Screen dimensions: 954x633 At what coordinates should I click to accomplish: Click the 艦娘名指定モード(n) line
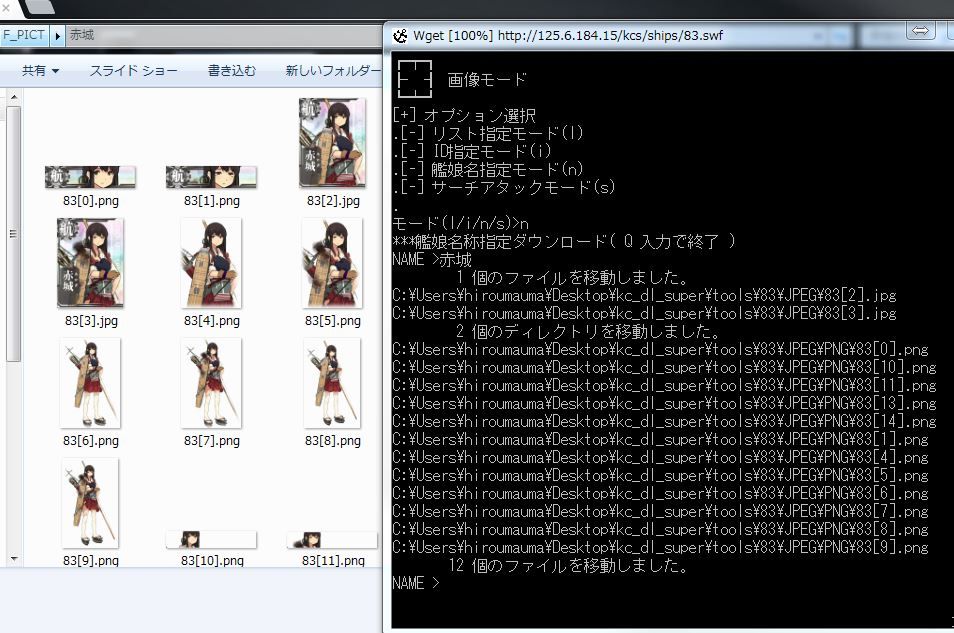pos(488,169)
